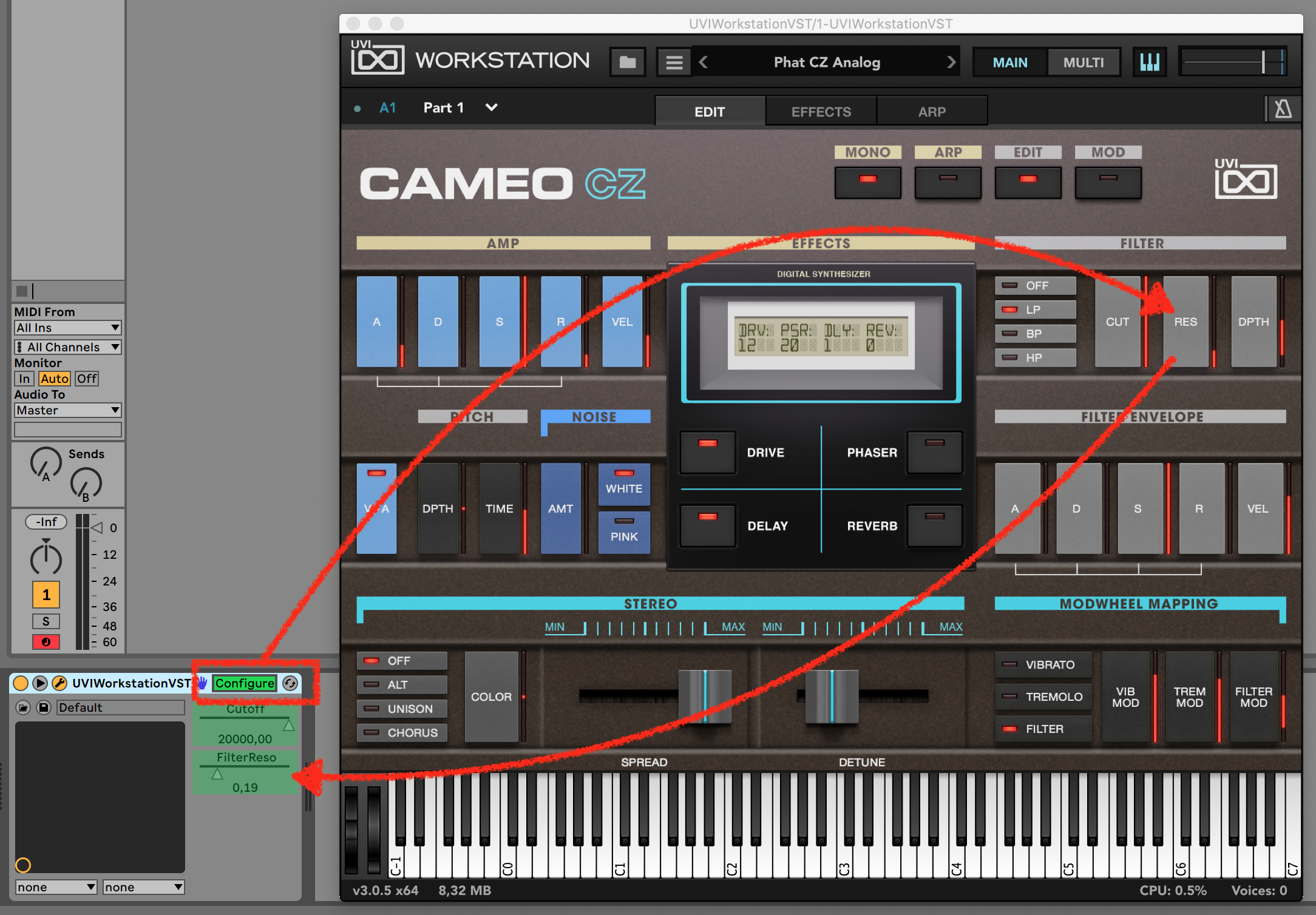Select LP filter type

click(1036, 309)
